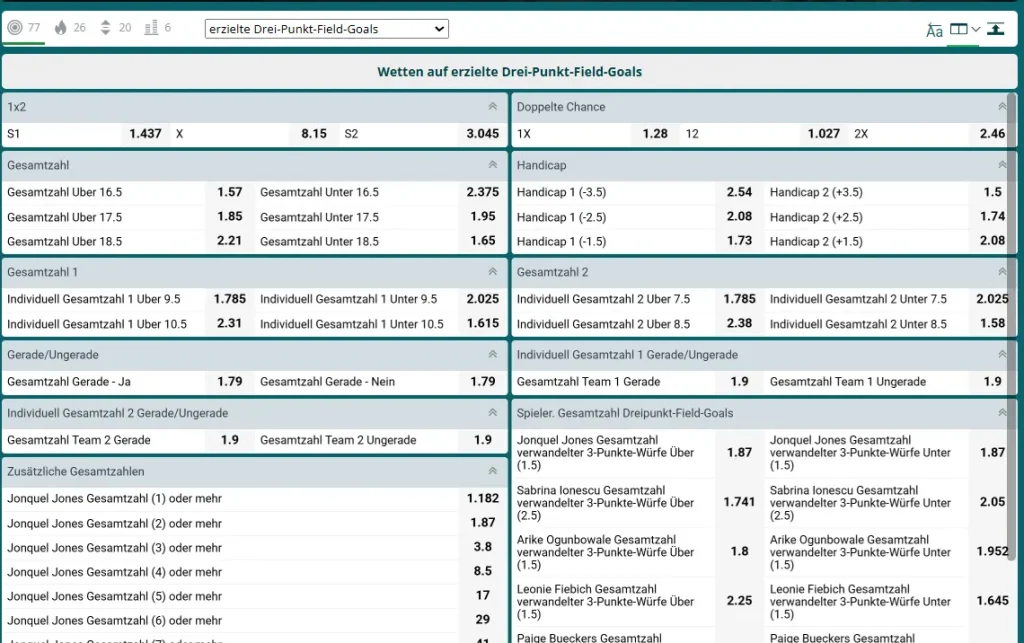Click Wetten auf erzielte Drei-Punkt-Field-Goals heading
The height and width of the screenshot is (643, 1024).
coord(509,72)
